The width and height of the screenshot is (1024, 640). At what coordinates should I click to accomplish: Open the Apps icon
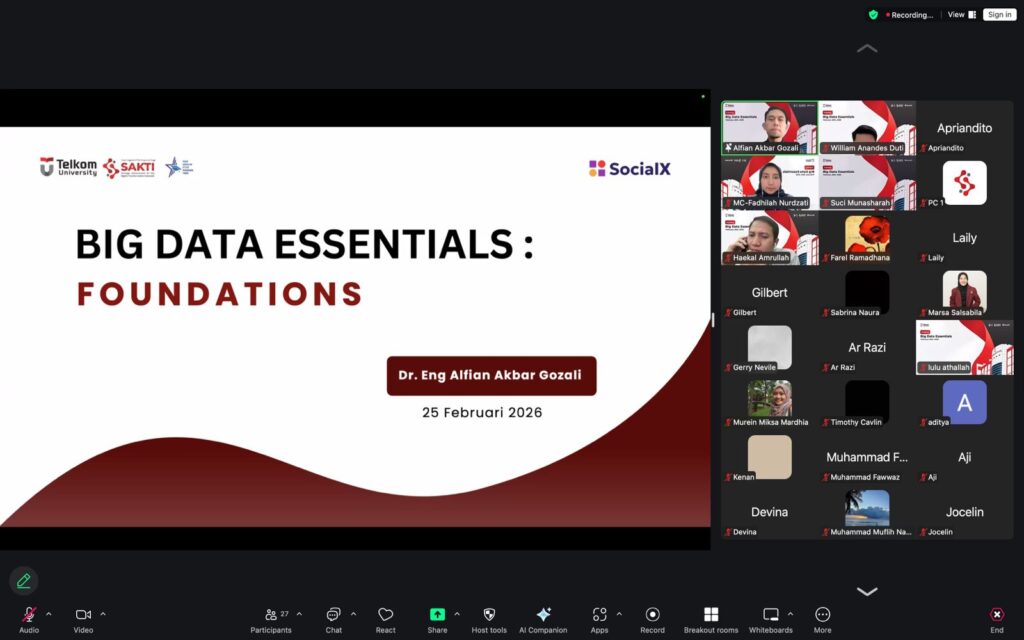click(599, 615)
